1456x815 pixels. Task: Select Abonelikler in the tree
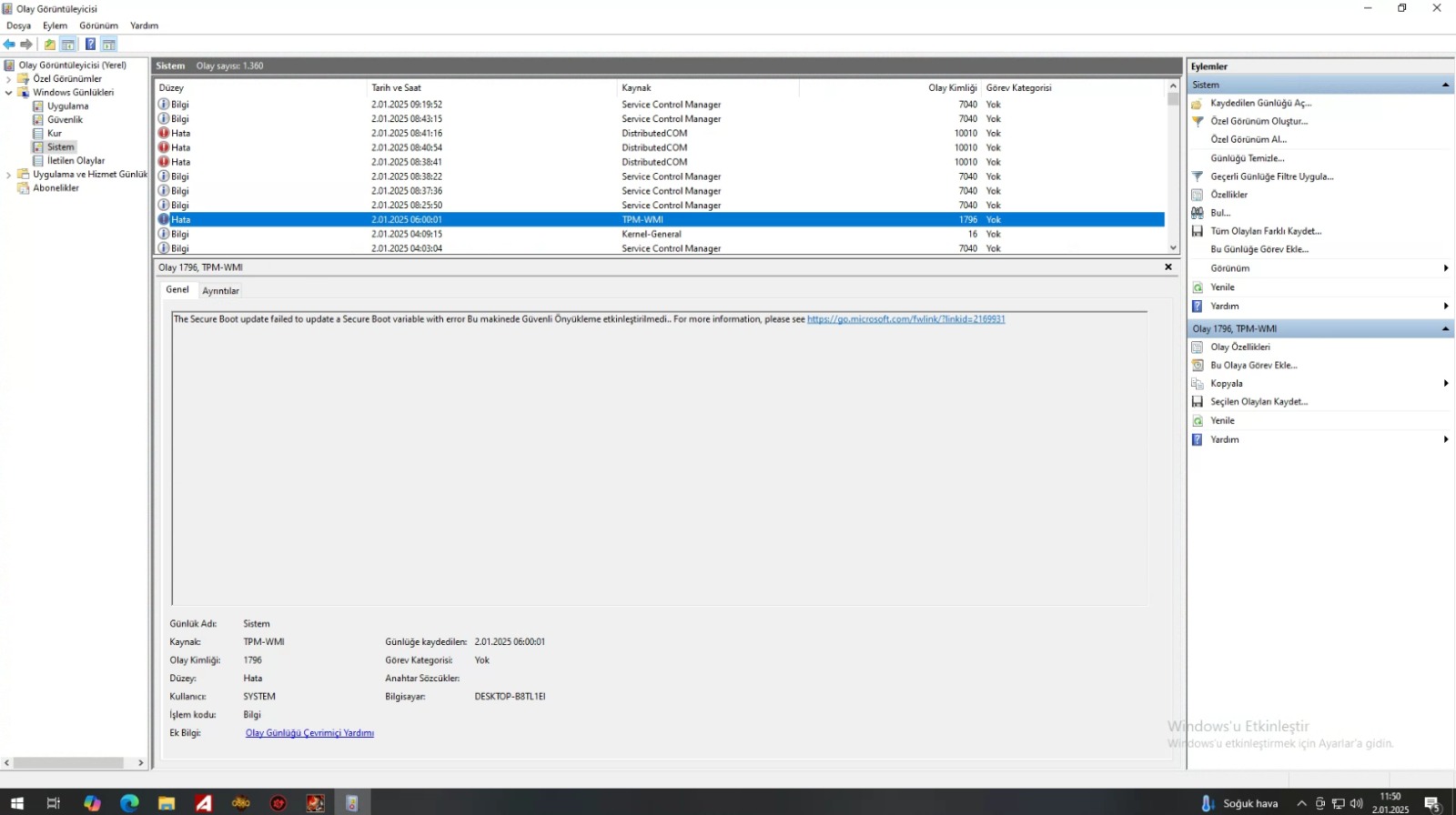click(56, 188)
